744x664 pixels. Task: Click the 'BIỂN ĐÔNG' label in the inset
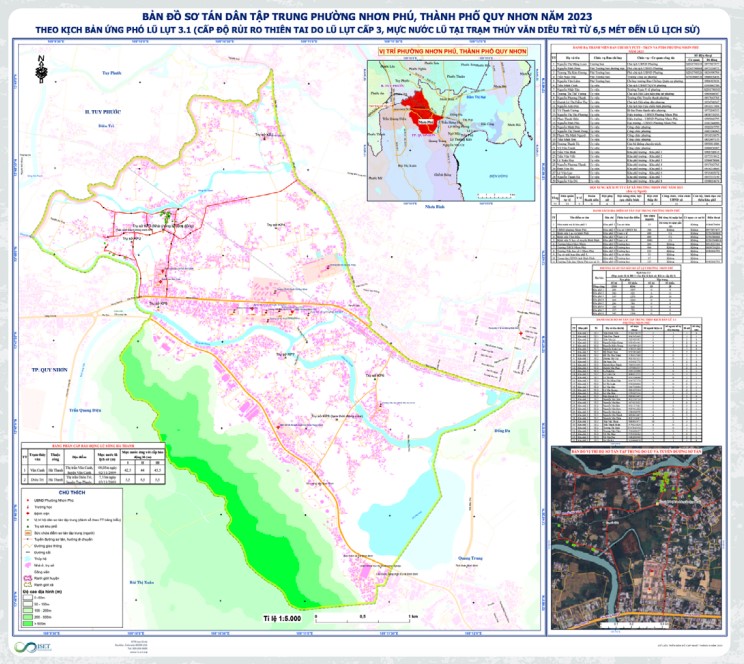pos(498,176)
